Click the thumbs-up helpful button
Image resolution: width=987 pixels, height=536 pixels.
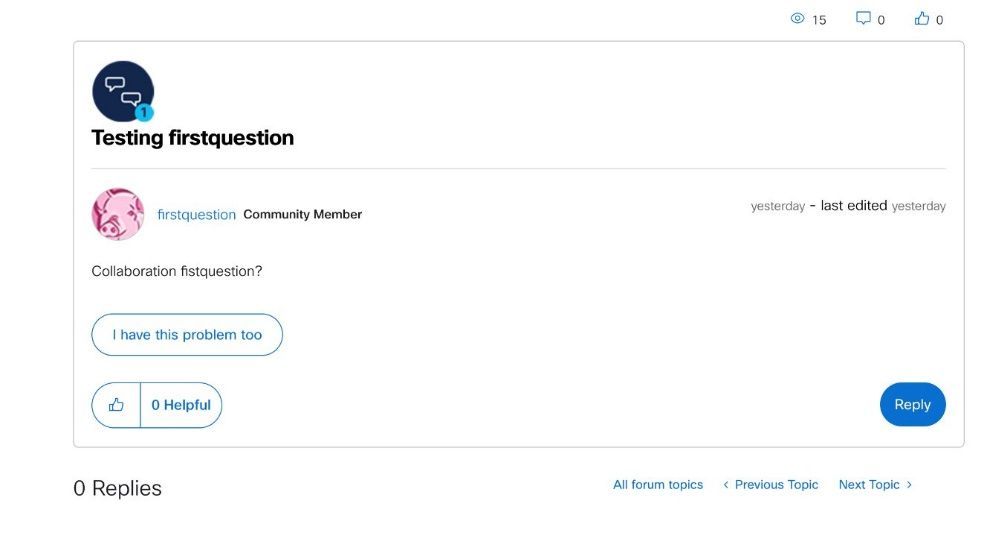tap(116, 405)
